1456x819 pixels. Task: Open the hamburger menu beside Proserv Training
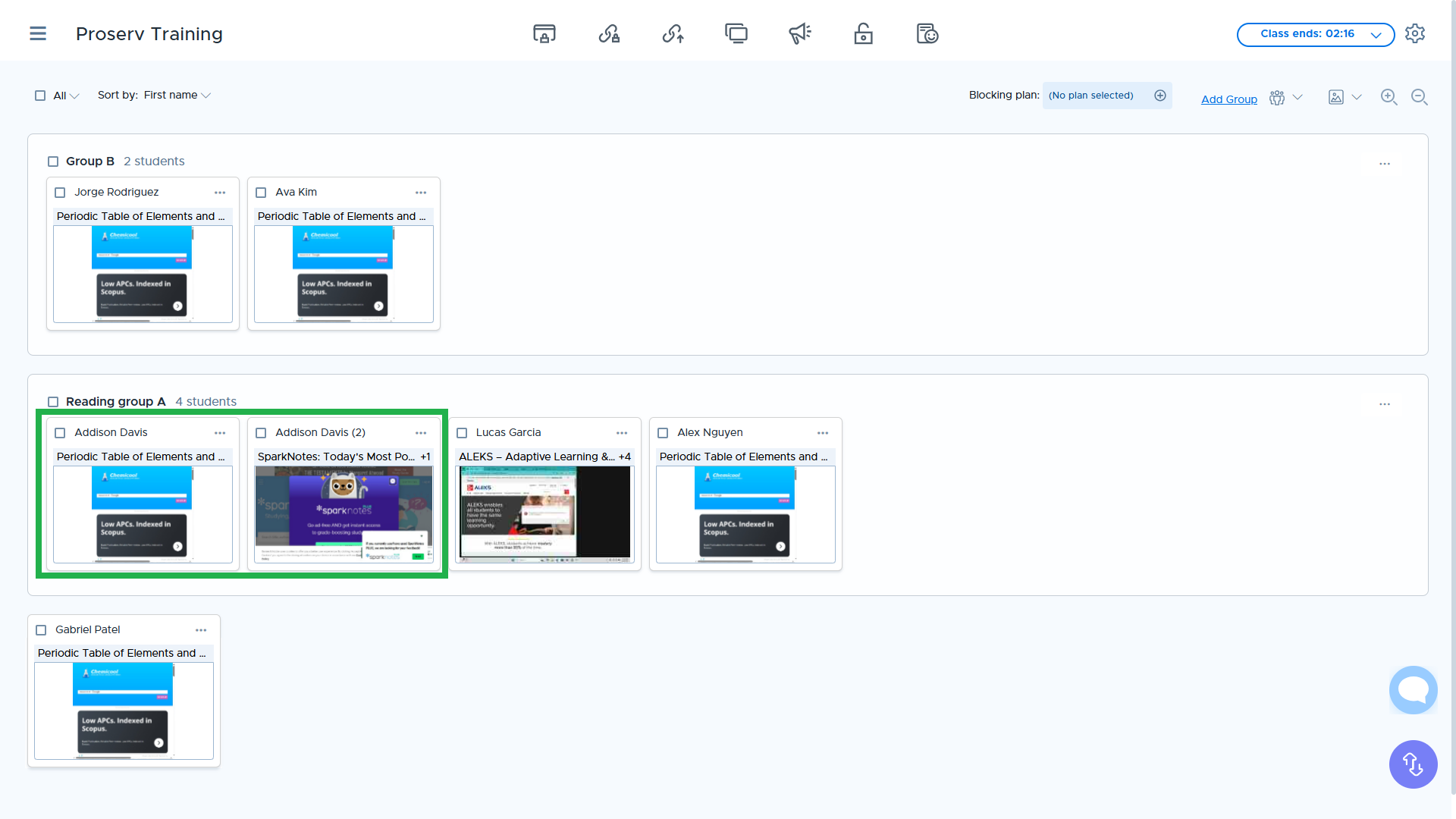point(37,33)
